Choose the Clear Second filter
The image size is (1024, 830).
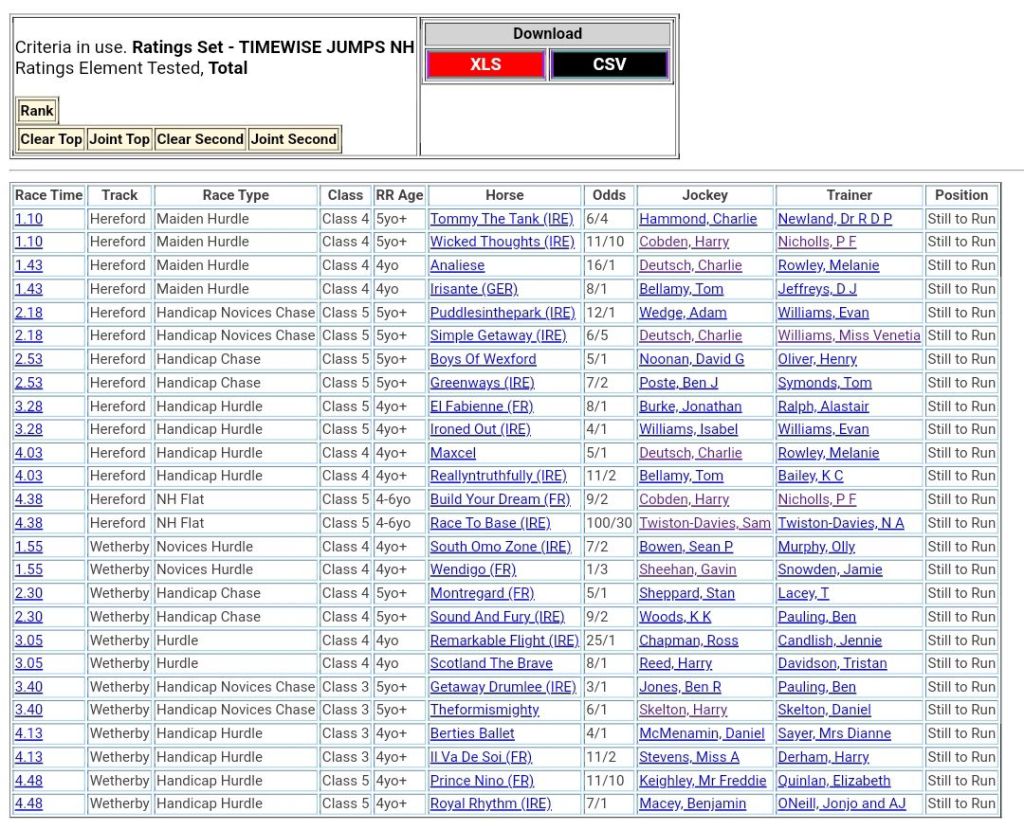(200, 139)
